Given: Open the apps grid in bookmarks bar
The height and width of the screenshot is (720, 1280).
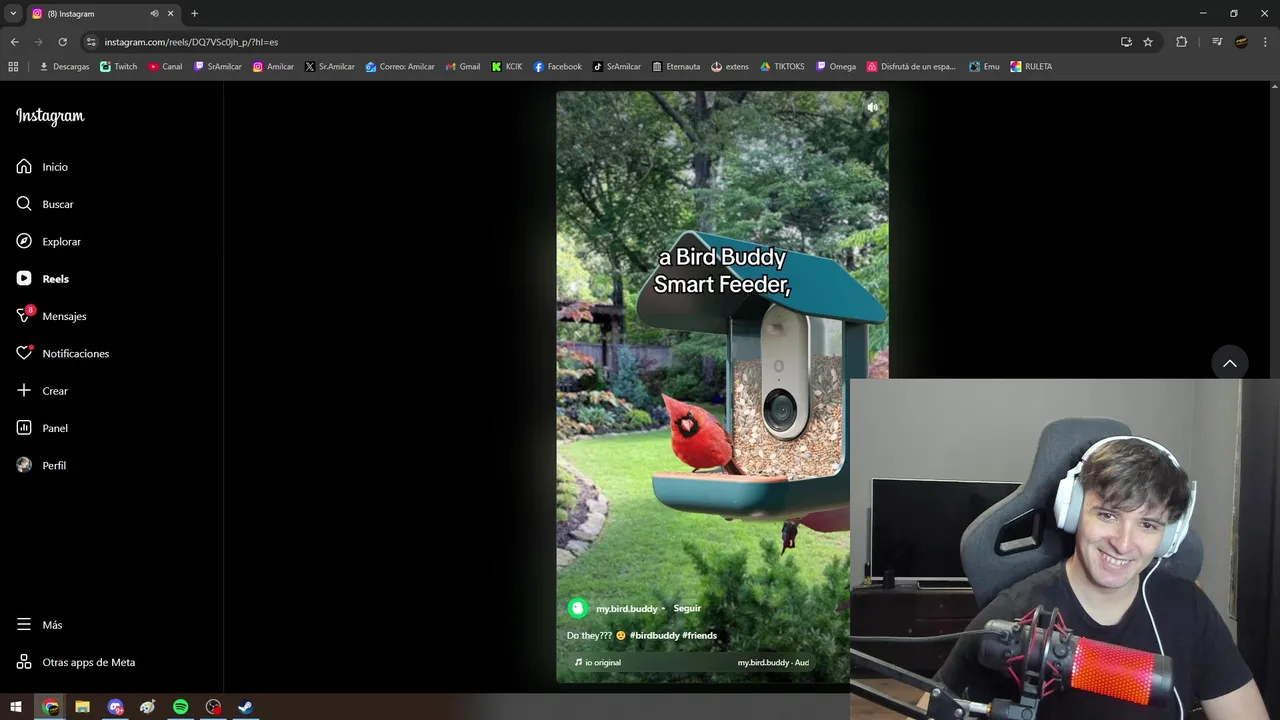Looking at the screenshot, I should [x=13, y=67].
